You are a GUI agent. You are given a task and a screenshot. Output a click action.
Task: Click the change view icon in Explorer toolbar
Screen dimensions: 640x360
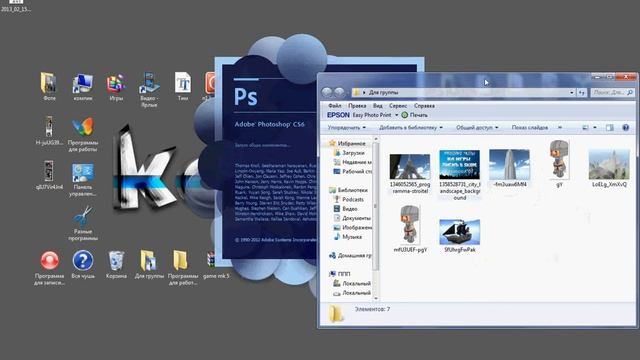point(585,128)
